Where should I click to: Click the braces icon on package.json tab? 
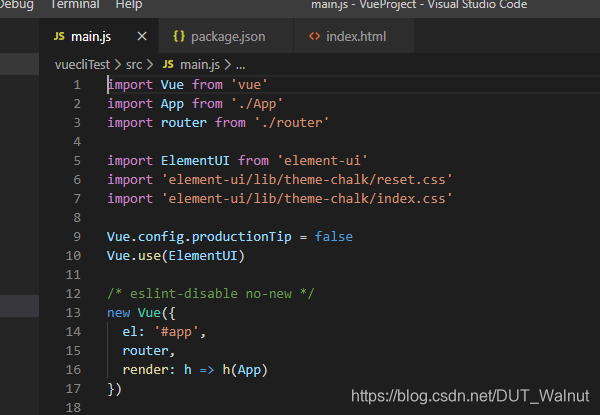pyautogui.click(x=179, y=36)
